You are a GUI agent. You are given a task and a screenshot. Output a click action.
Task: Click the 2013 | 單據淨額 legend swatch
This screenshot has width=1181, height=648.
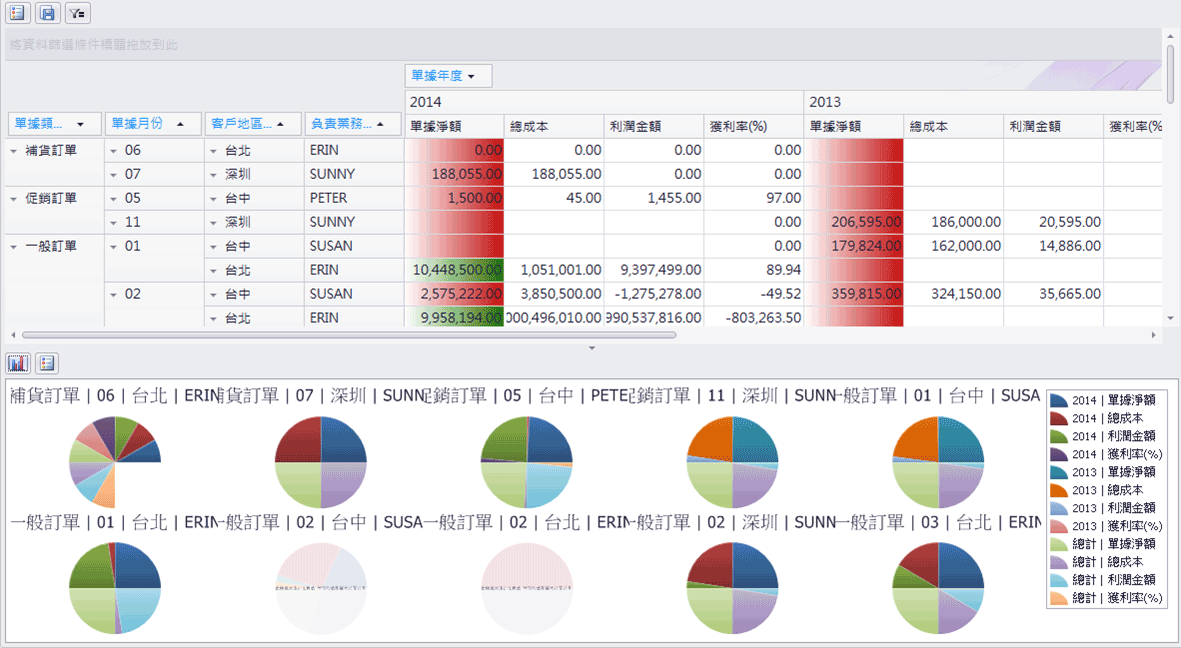(1059, 472)
